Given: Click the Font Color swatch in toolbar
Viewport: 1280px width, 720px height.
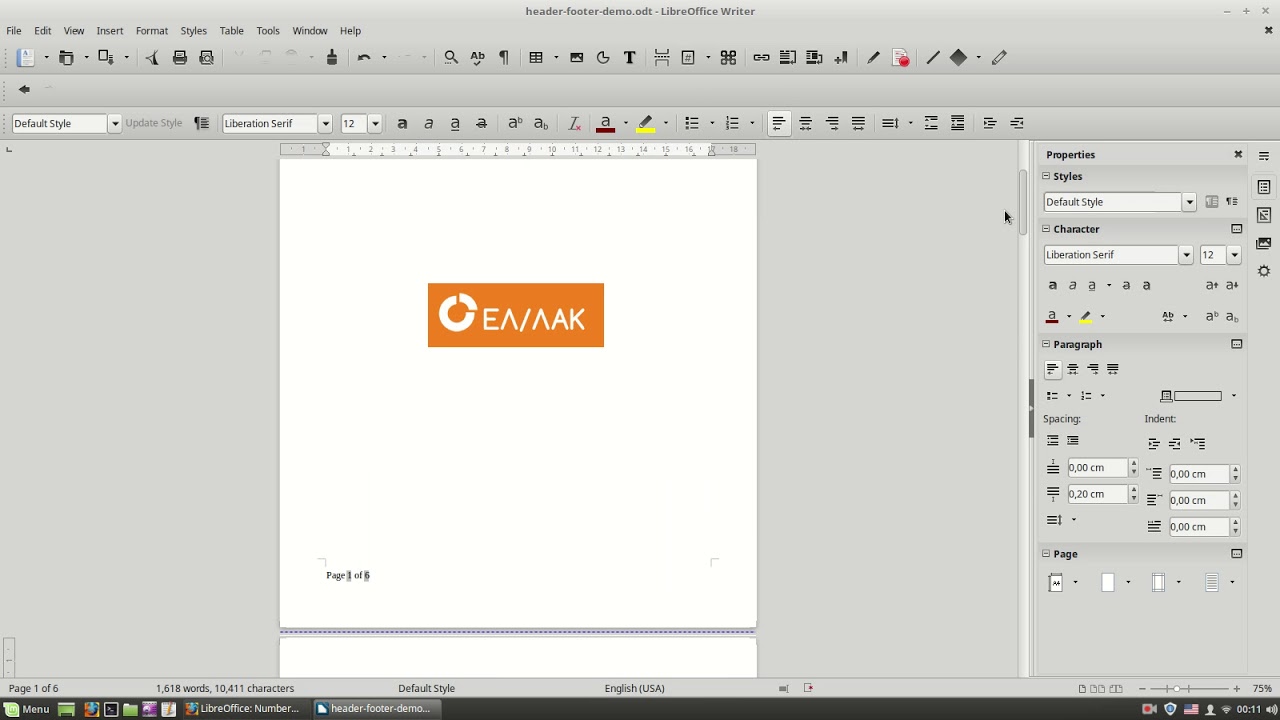Looking at the screenshot, I should [605, 123].
